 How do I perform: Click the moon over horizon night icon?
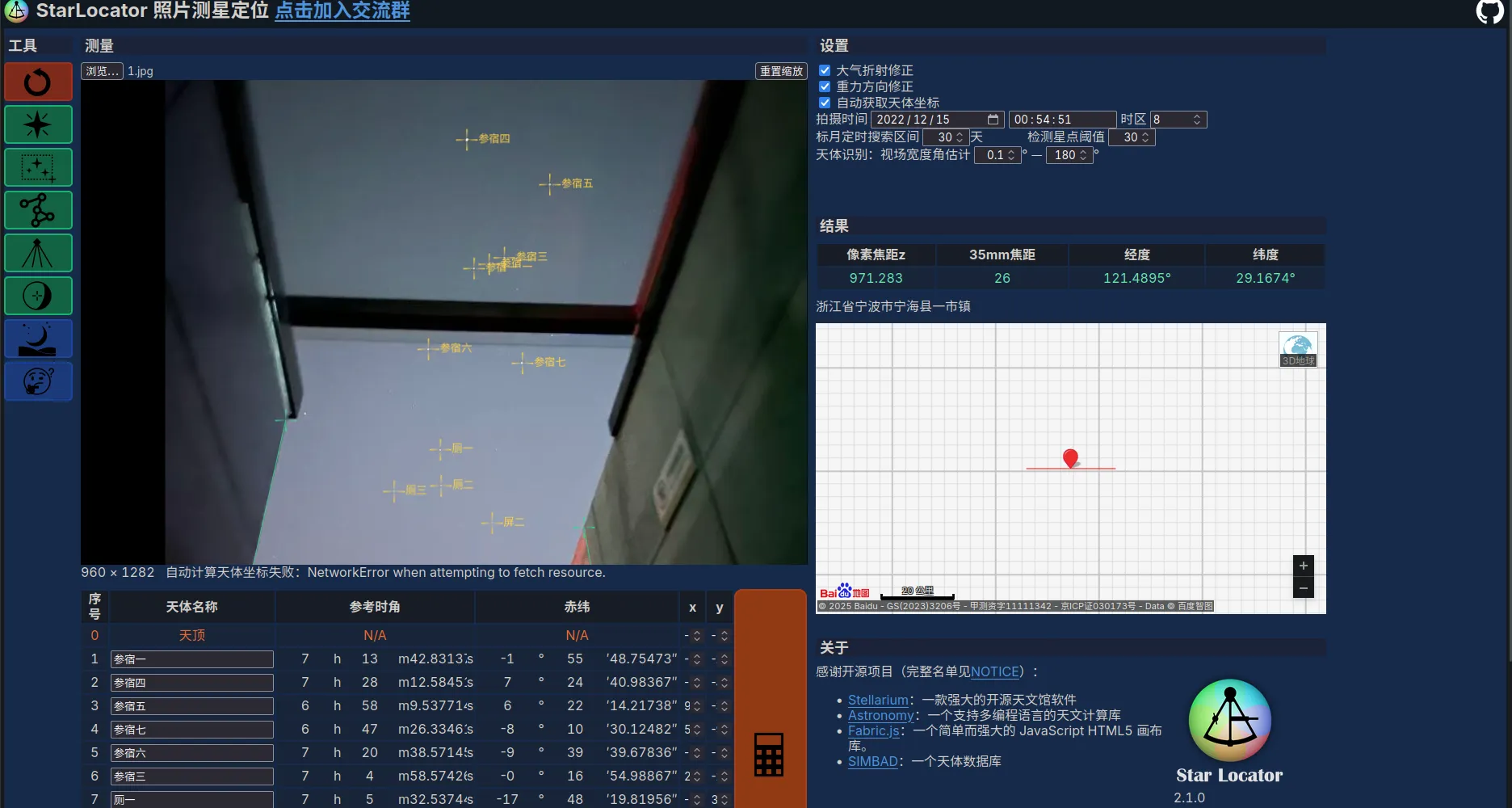38,339
